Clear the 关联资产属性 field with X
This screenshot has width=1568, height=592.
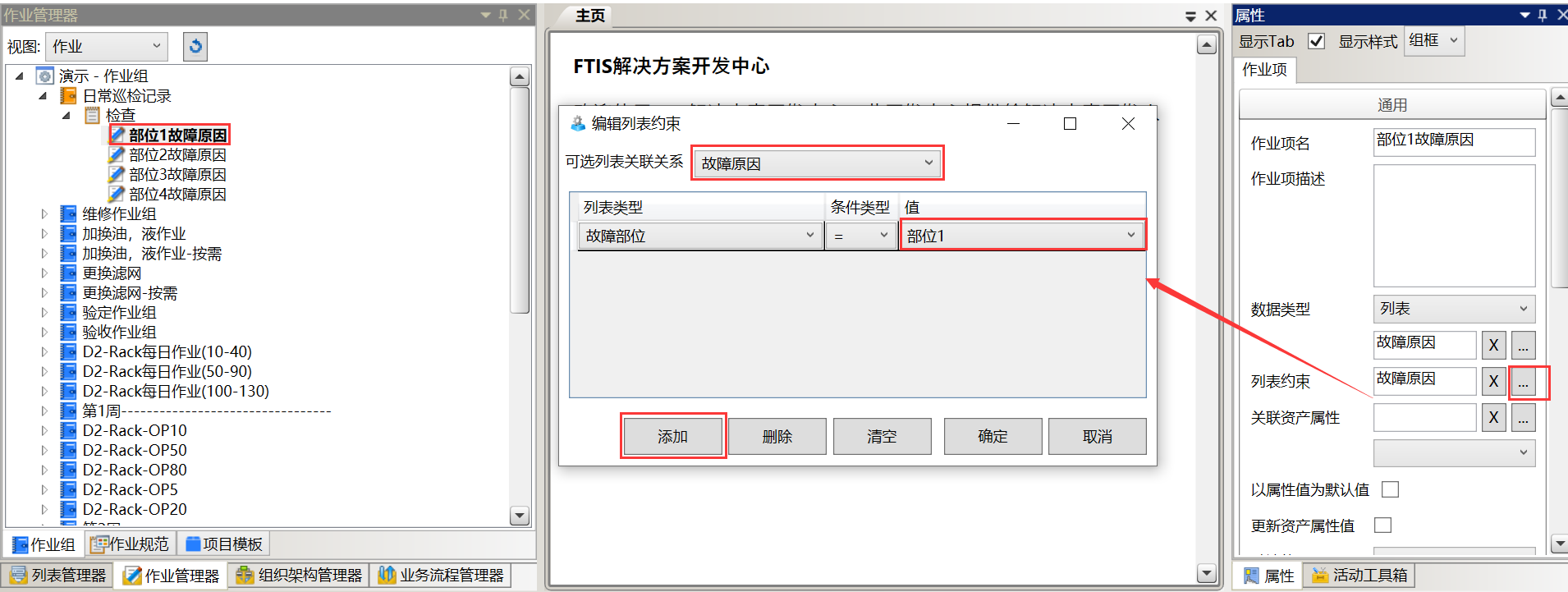1493,418
